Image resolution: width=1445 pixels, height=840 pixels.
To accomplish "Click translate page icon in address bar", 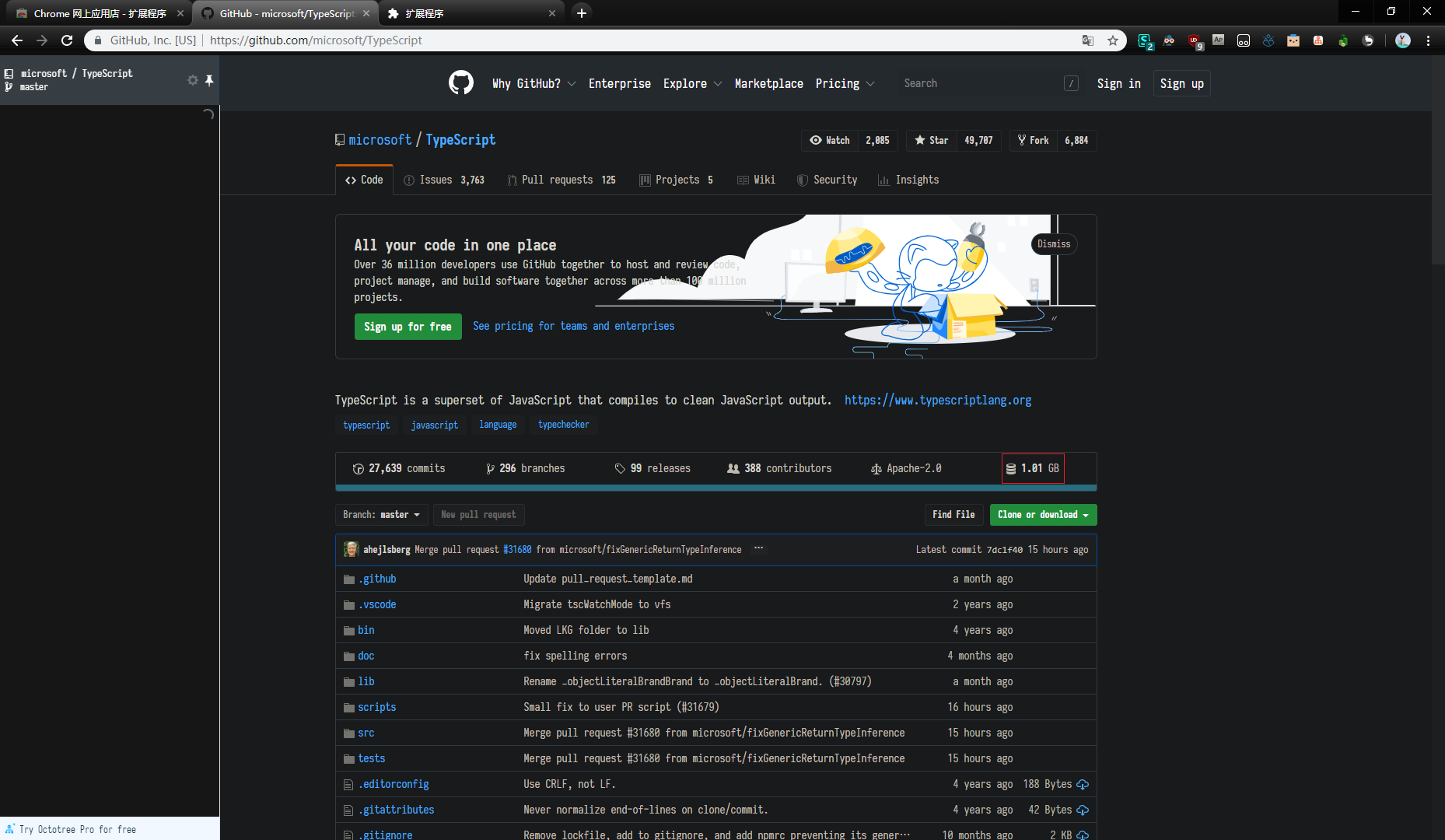I will click(1088, 40).
